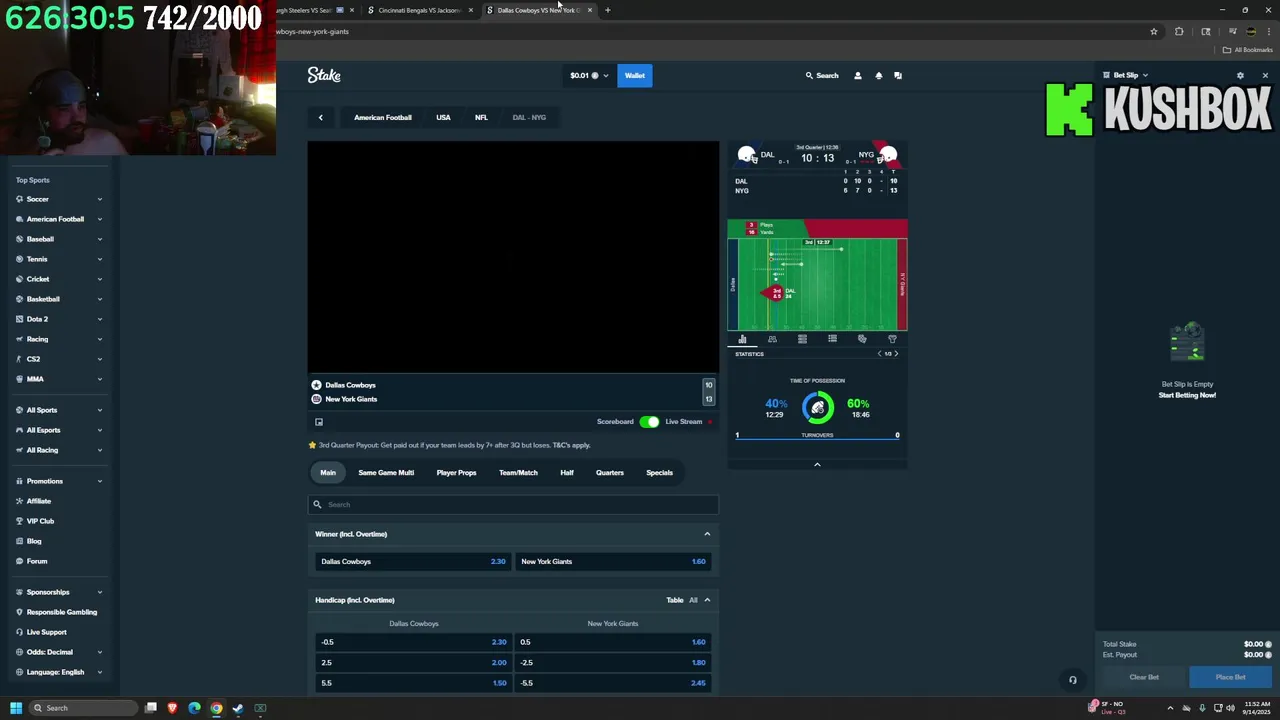Image resolution: width=1280 pixels, height=720 pixels.
Task: Switch to the Team/Match tab
Action: 518,473
